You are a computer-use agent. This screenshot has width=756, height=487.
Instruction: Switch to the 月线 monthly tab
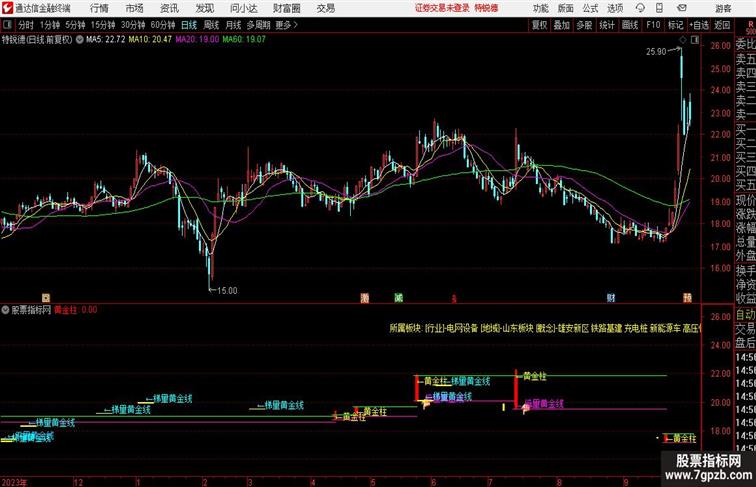[x=233, y=25]
